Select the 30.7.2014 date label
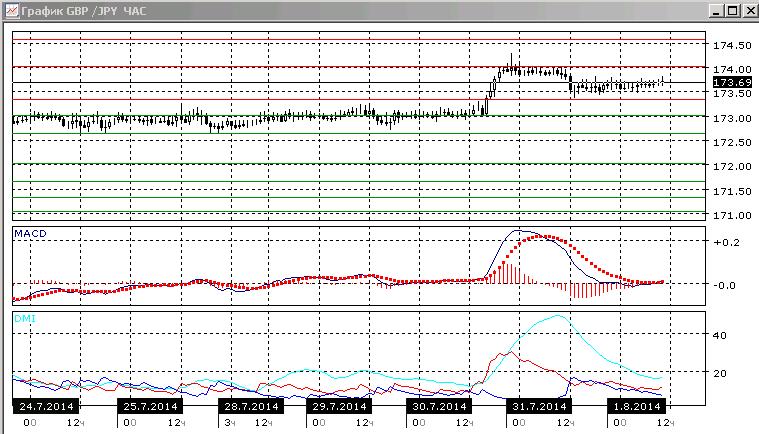759x434 pixels. point(439,406)
